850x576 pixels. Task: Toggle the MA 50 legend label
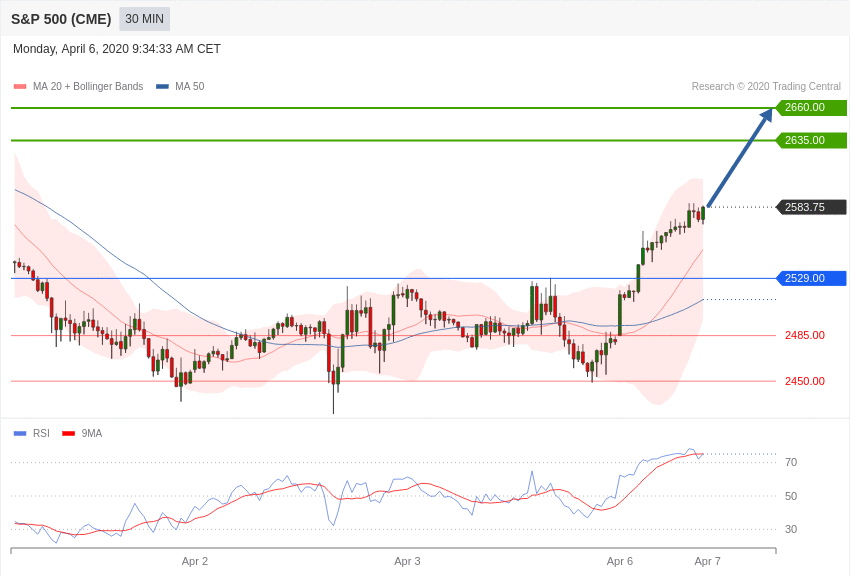(189, 87)
